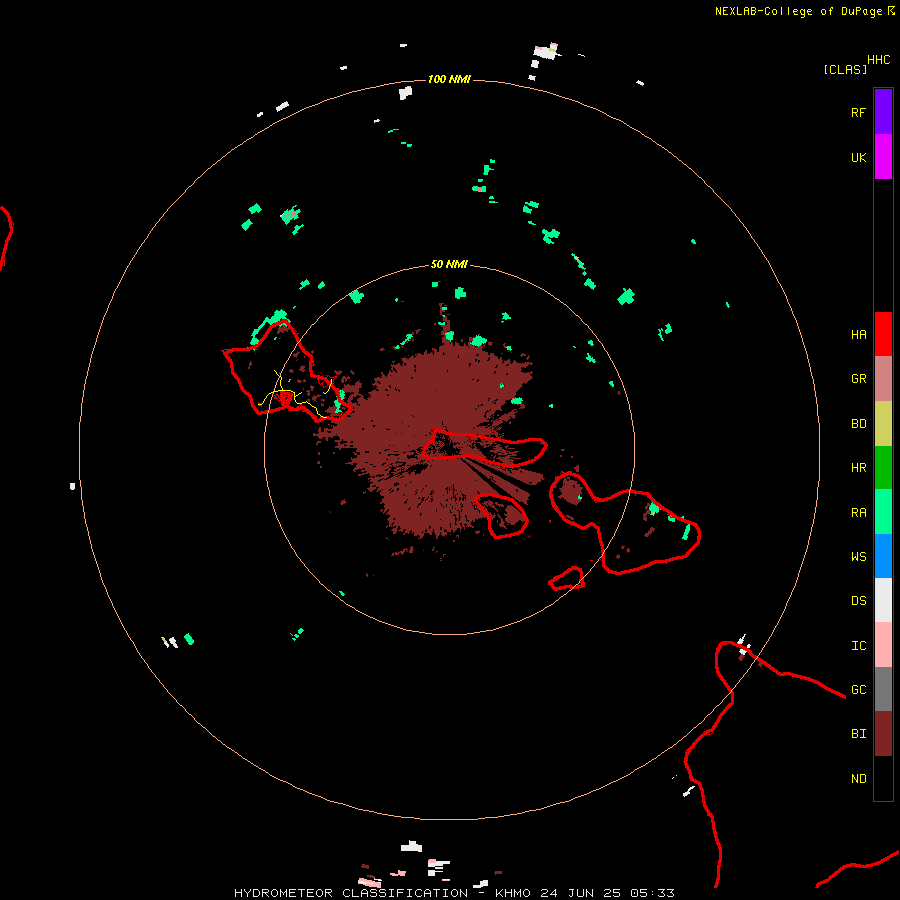Viewport: 900px width, 900px height.
Task: Click the 100 NMI range ring label
Action: 449,79
